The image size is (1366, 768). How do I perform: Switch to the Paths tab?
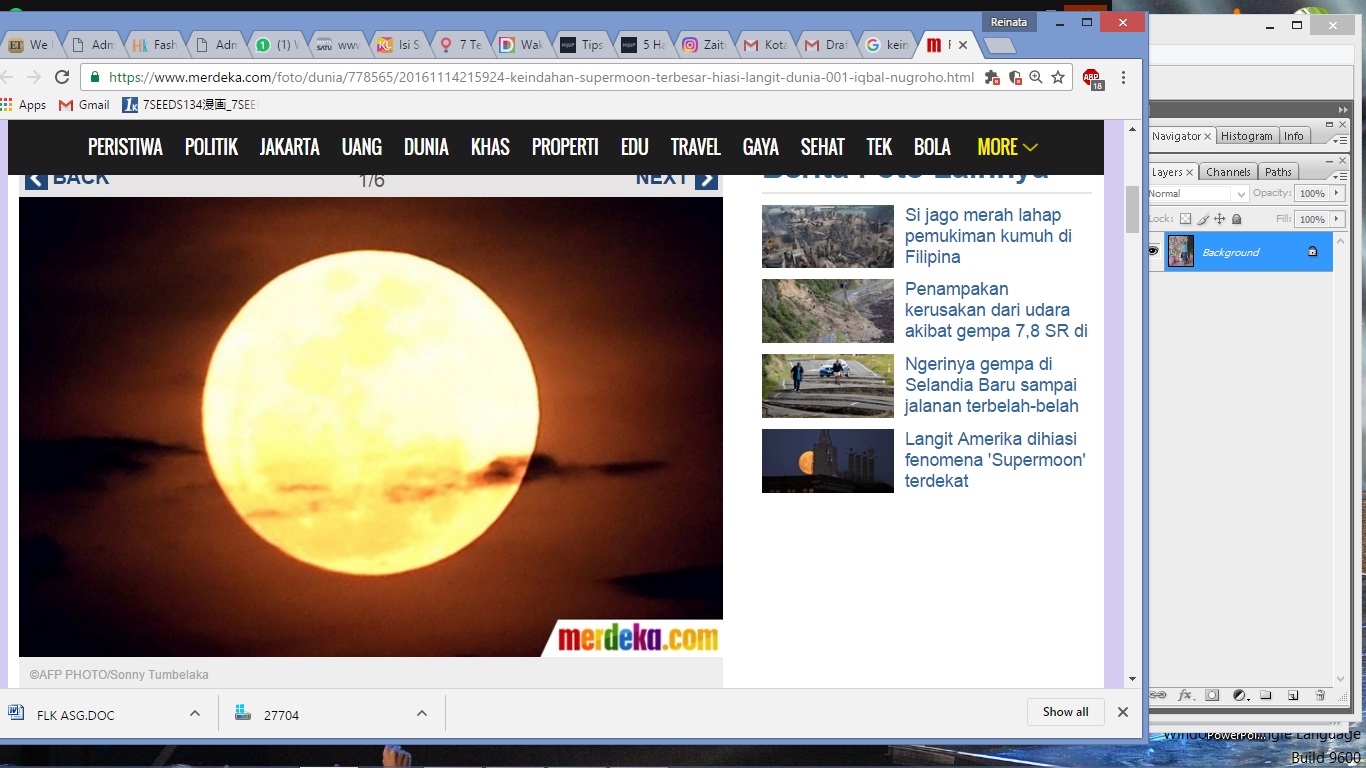pyautogui.click(x=1278, y=172)
